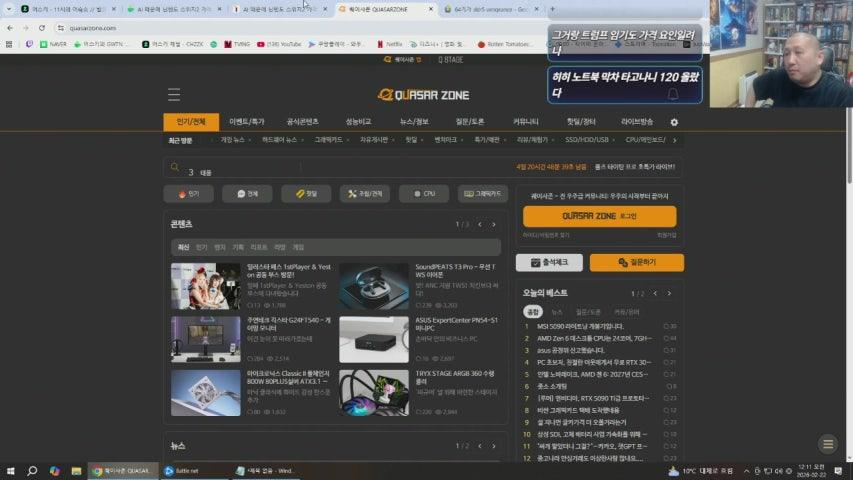Open the hamburger menu beside Quasar Zone logo
The height and width of the screenshot is (480, 853).
[x=174, y=95]
